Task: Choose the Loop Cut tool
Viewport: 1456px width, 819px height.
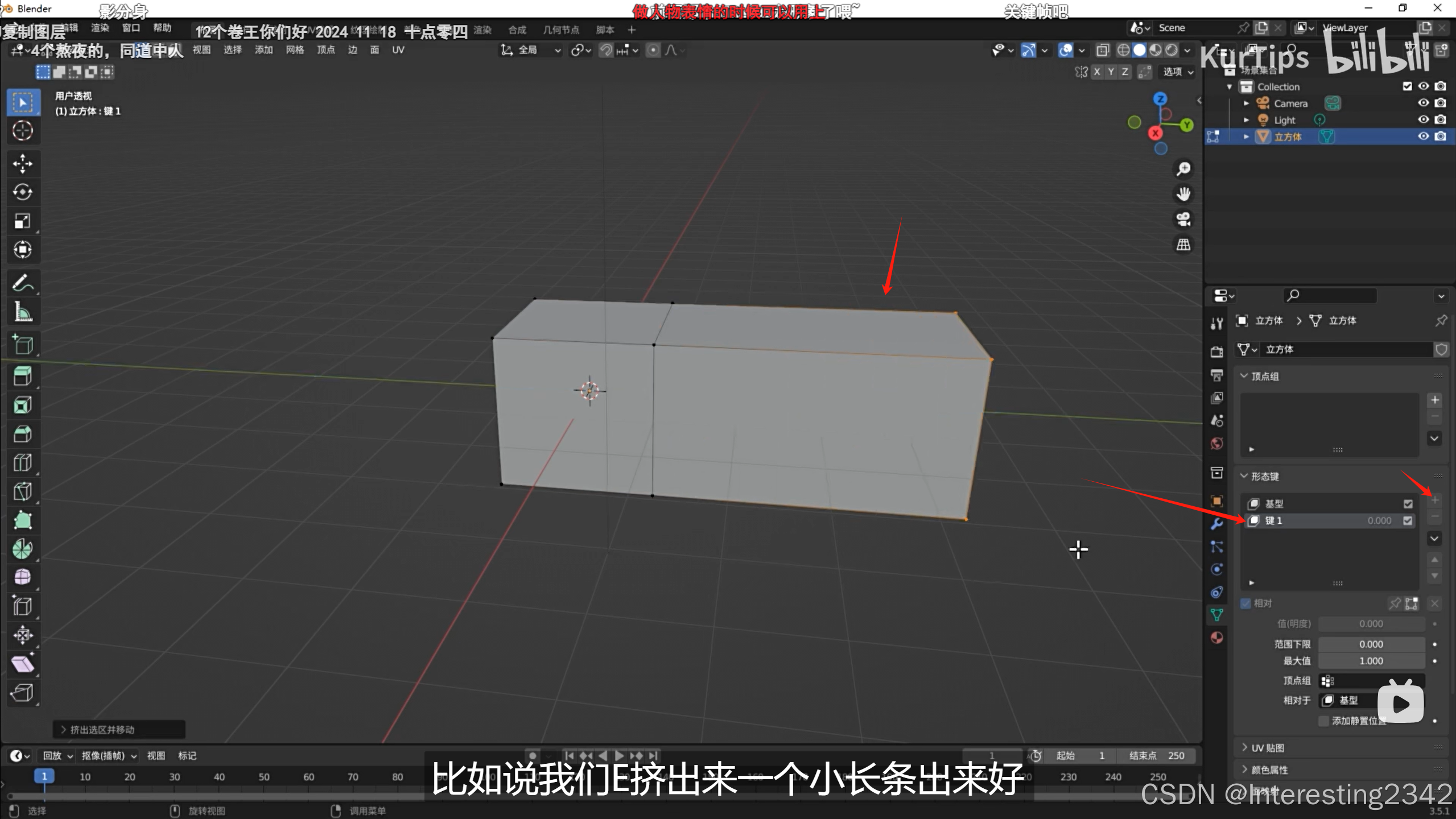Action: pyautogui.click(x=23, y=462)
